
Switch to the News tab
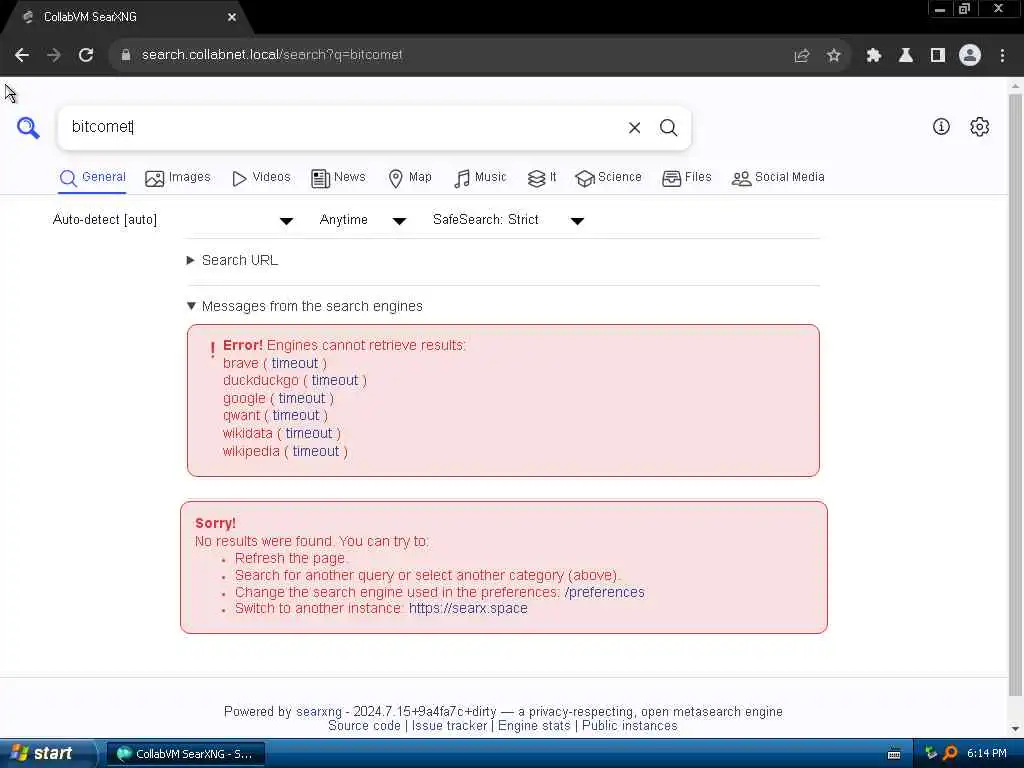(338, 178)
